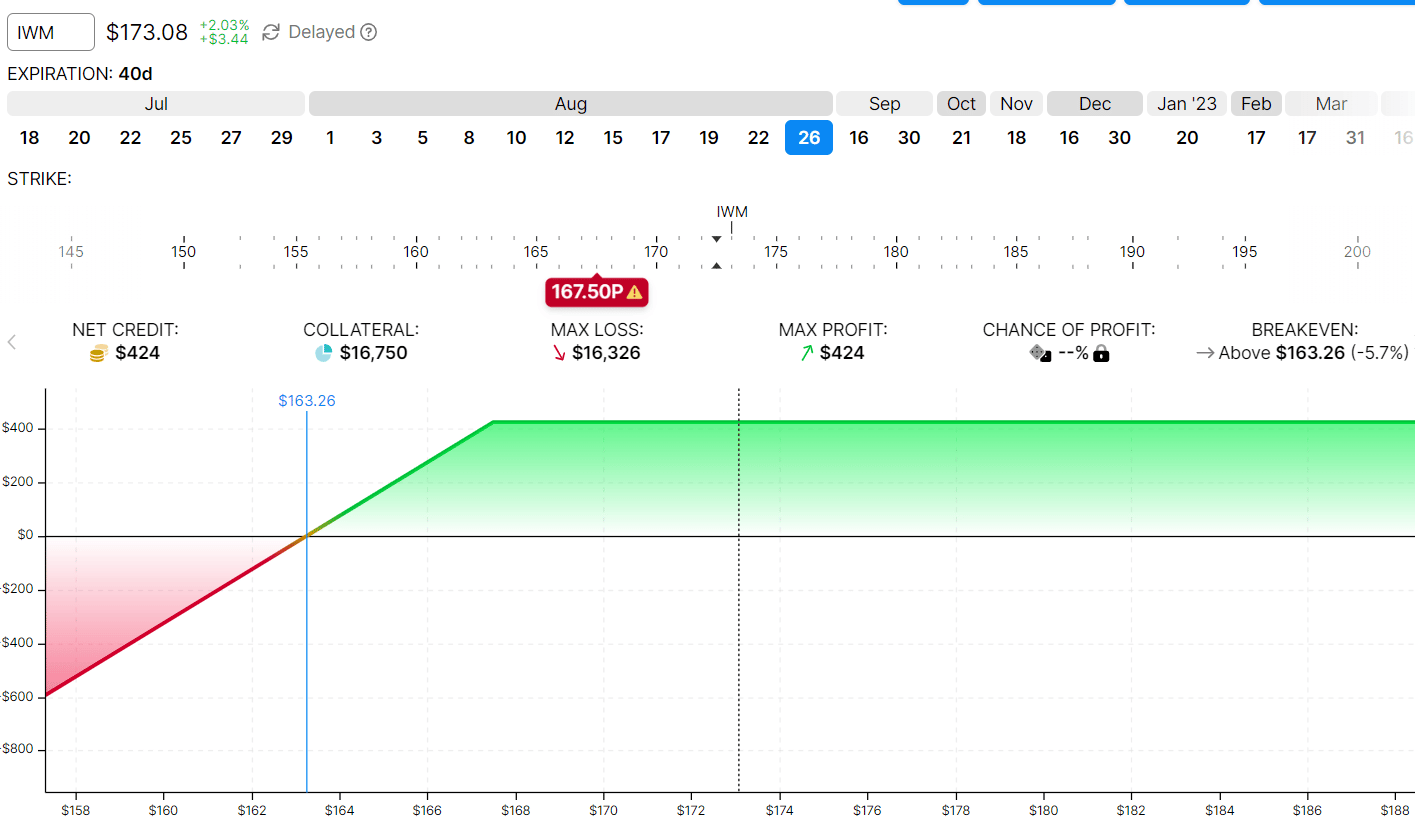1415x823 pixels.
Task: Click the $16,750 Collateral value
Action: 374,353
